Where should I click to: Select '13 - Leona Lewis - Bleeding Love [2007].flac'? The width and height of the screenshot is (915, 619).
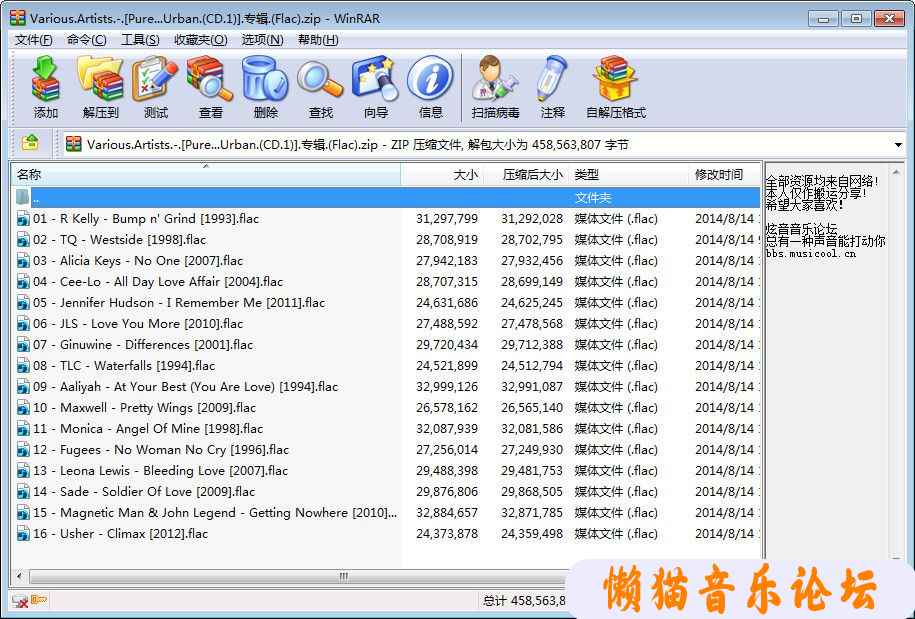tap(160, 471)
